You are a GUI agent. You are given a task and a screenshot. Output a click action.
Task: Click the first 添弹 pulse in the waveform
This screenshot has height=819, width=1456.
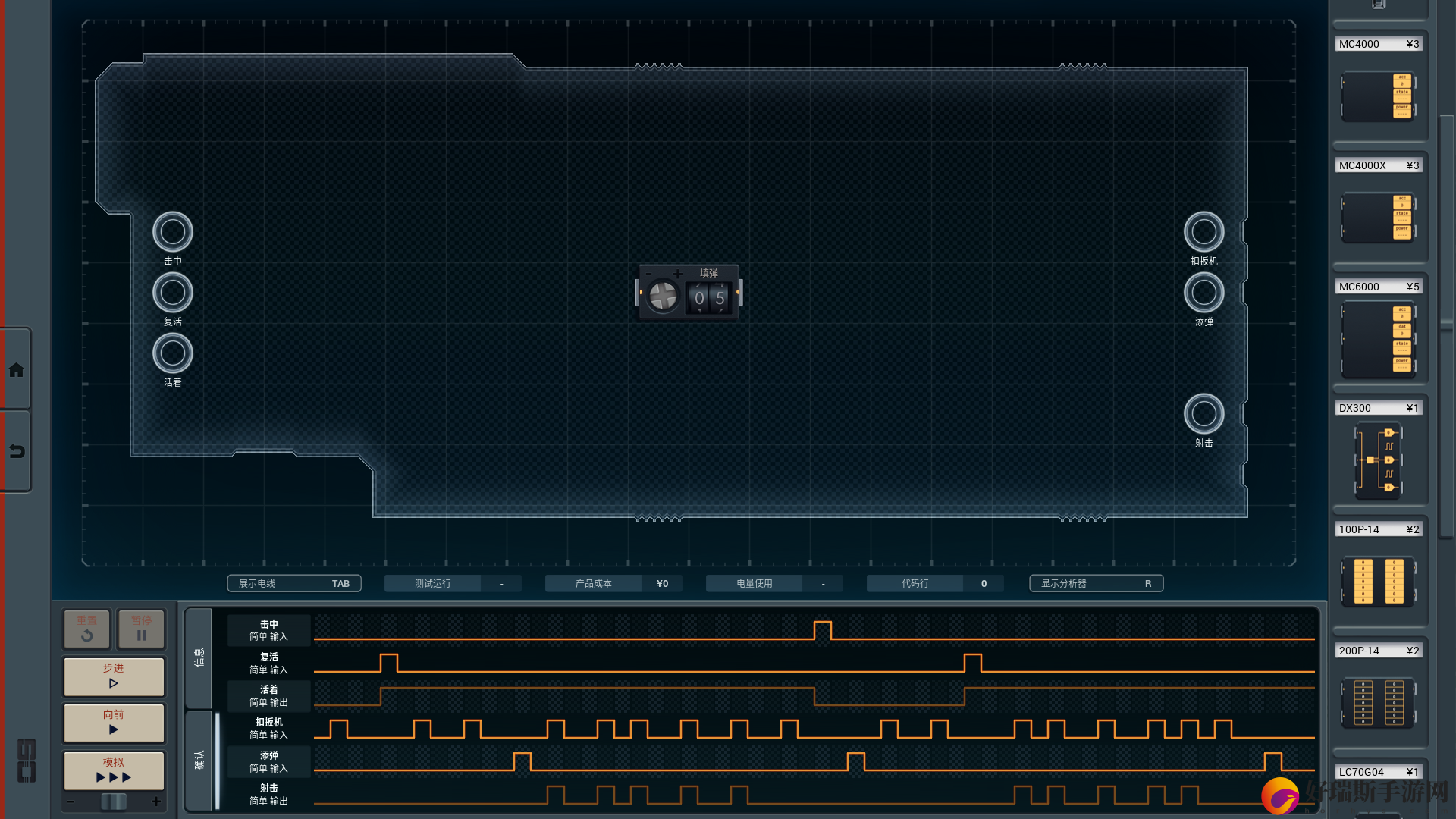tap(522, 762)
